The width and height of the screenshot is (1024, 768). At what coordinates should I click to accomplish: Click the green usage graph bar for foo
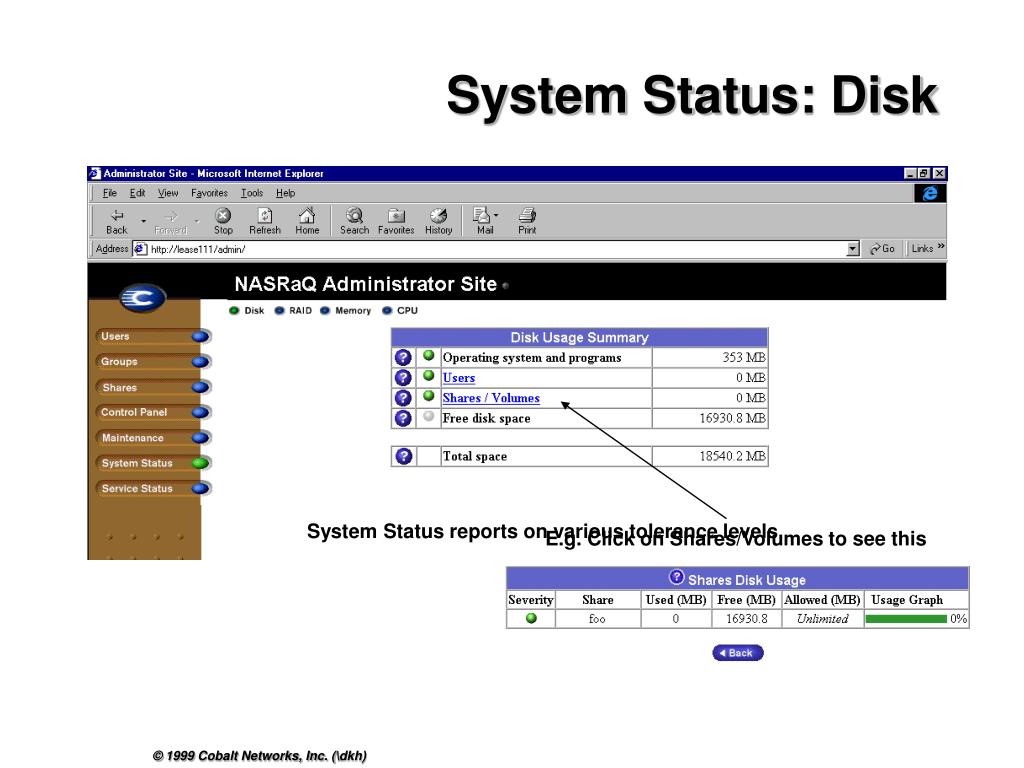(906, 618)
